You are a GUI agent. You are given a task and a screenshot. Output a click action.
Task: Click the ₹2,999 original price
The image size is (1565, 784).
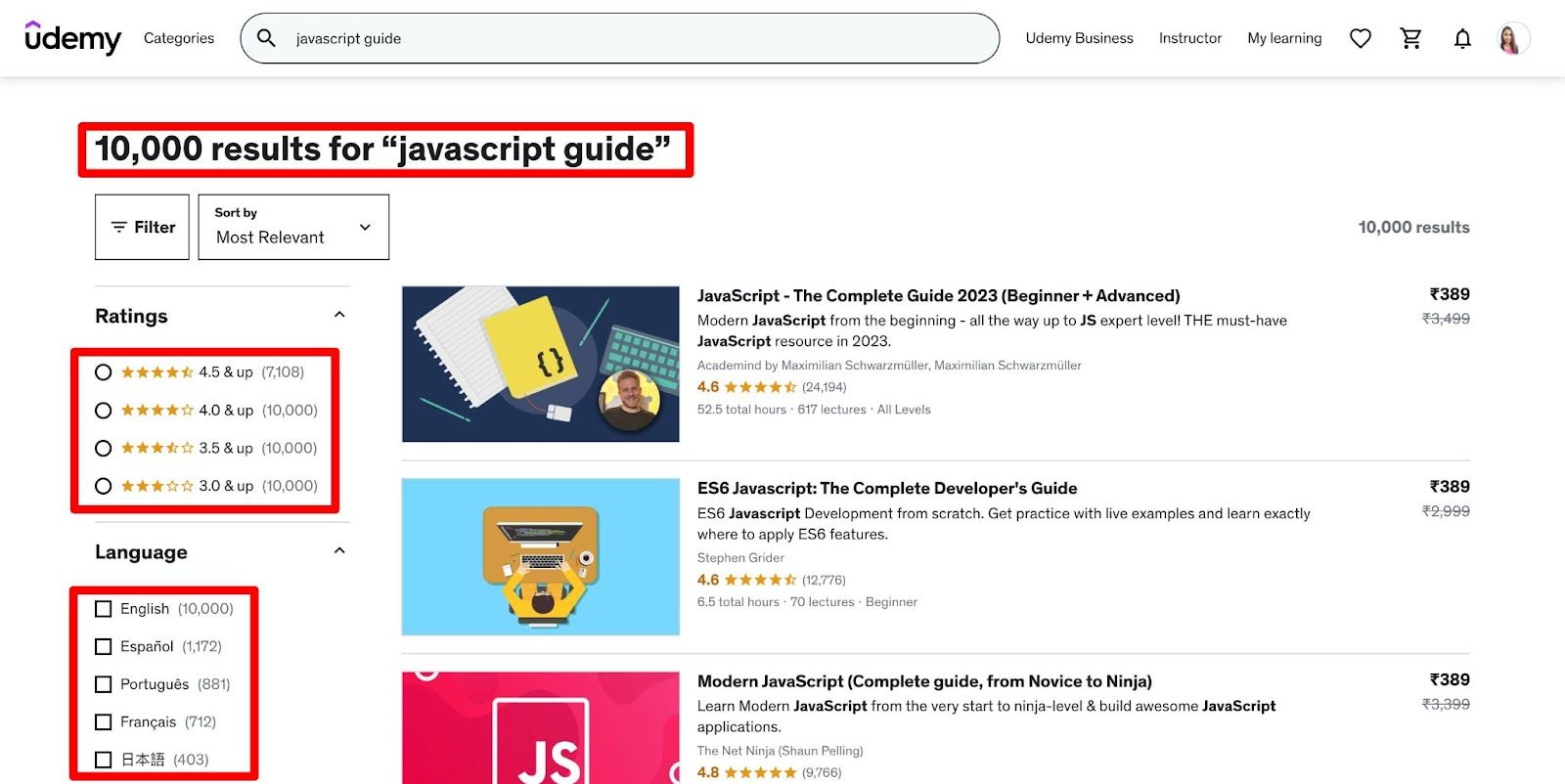pos(1446,511)
